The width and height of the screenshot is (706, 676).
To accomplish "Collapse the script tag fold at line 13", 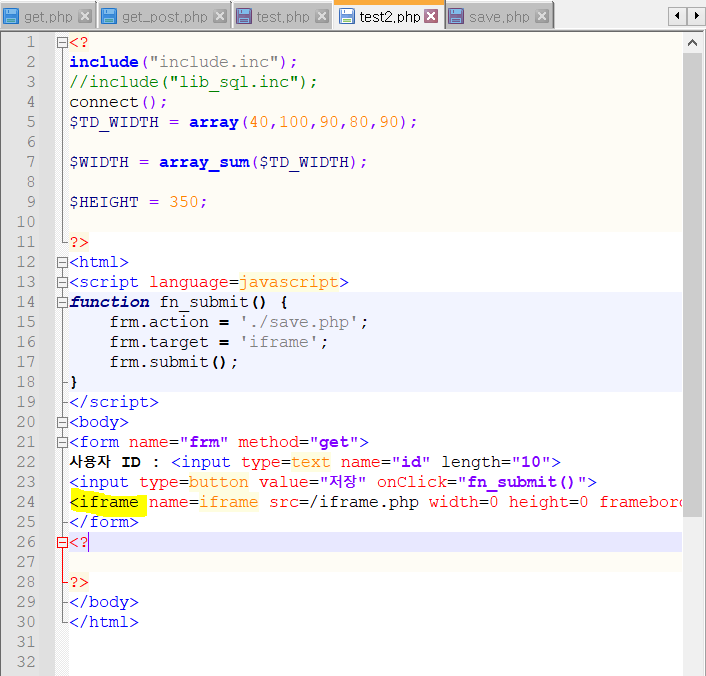I will pos(62,282).
